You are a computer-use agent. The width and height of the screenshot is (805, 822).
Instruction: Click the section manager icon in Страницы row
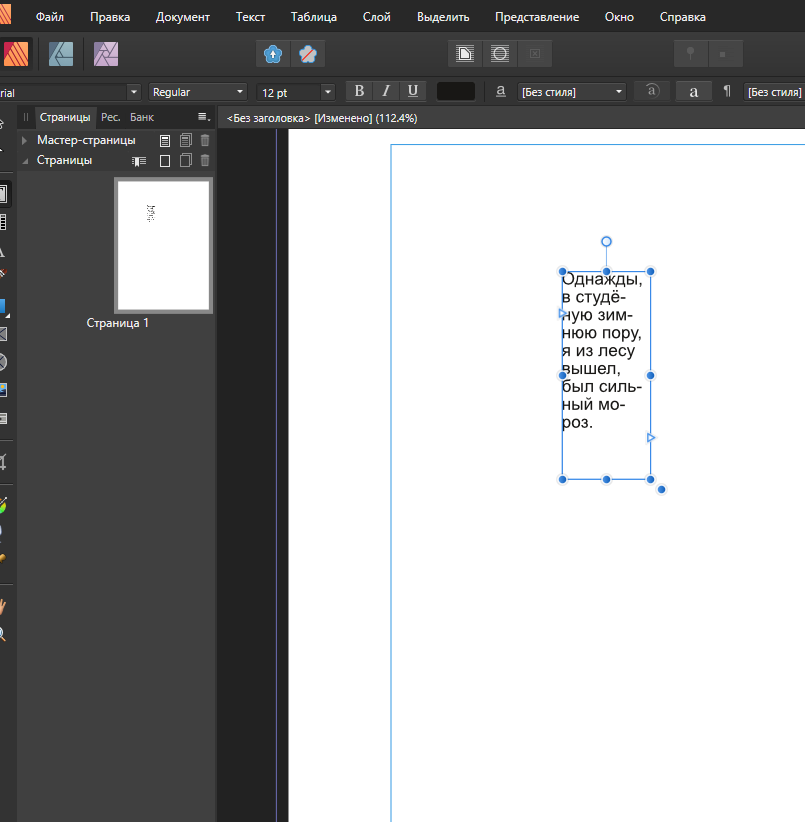coord(140,161)
